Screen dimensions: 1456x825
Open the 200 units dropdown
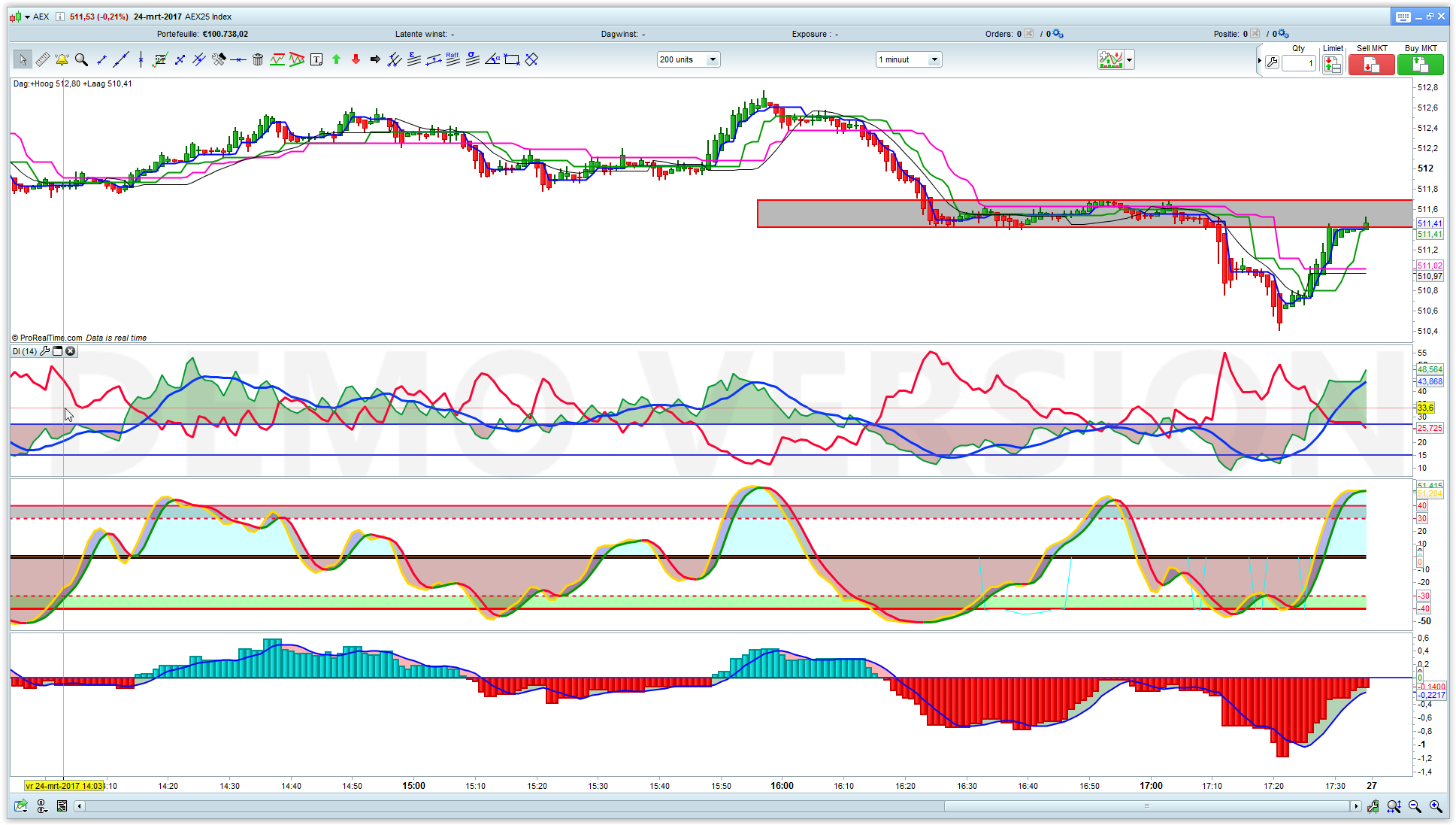click(712, 59)
